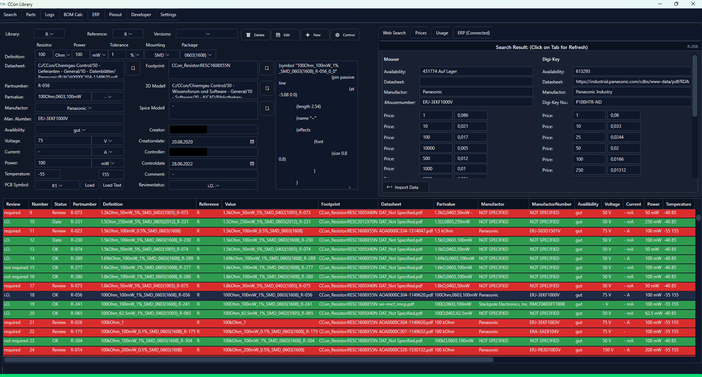702x377 pixels.
Task: Click the Review column header
Action: pyautogui.click(x=16, y=204)
